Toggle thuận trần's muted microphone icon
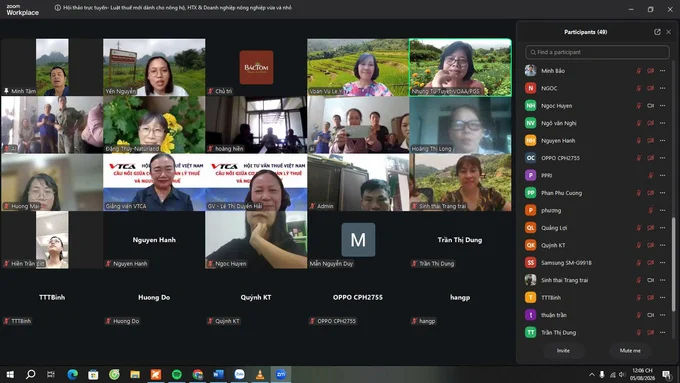 pyautogui.click(x=639, y=315)
